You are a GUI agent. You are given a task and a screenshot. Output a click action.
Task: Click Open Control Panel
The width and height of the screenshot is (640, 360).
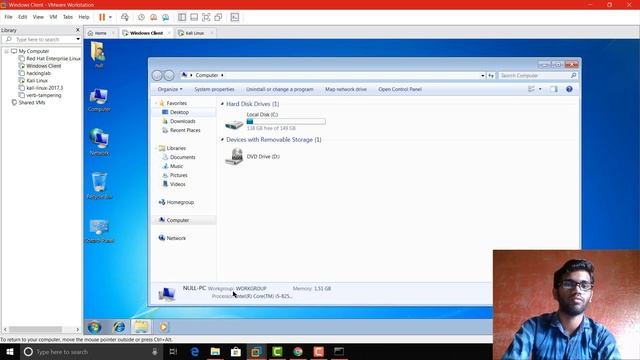(x=400, y=89)
